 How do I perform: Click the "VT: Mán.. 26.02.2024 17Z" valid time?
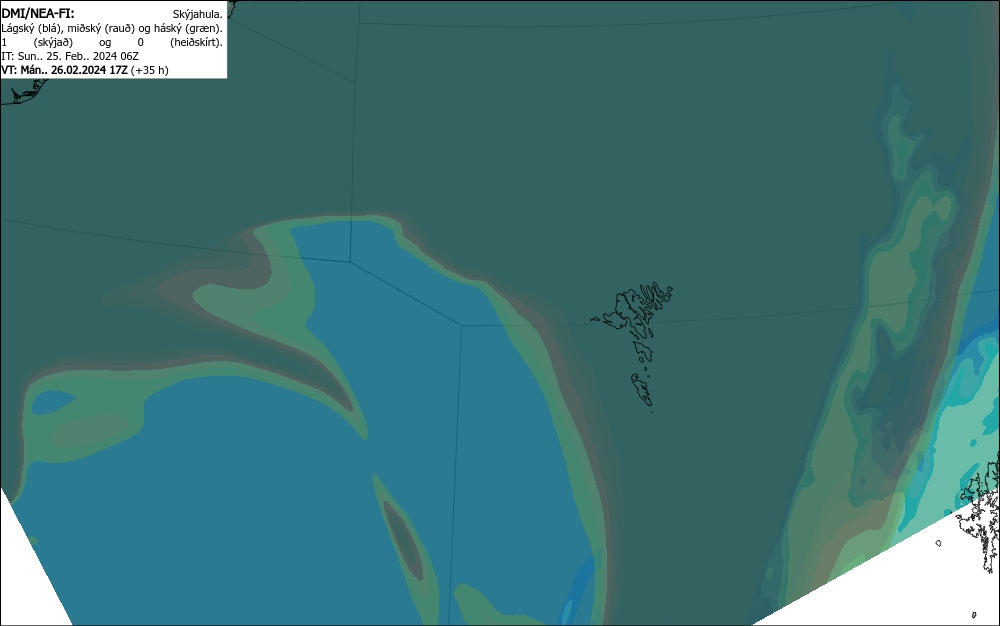point(64,70)
